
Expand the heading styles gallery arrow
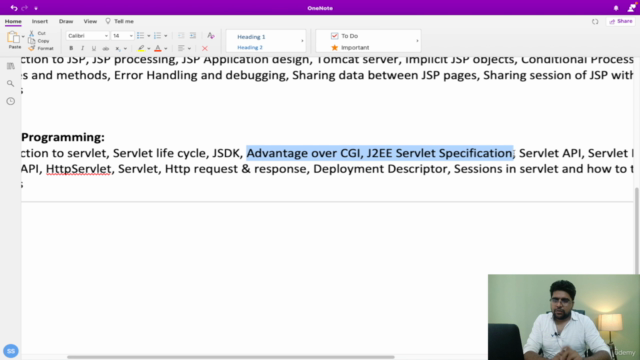click(302, 41)
